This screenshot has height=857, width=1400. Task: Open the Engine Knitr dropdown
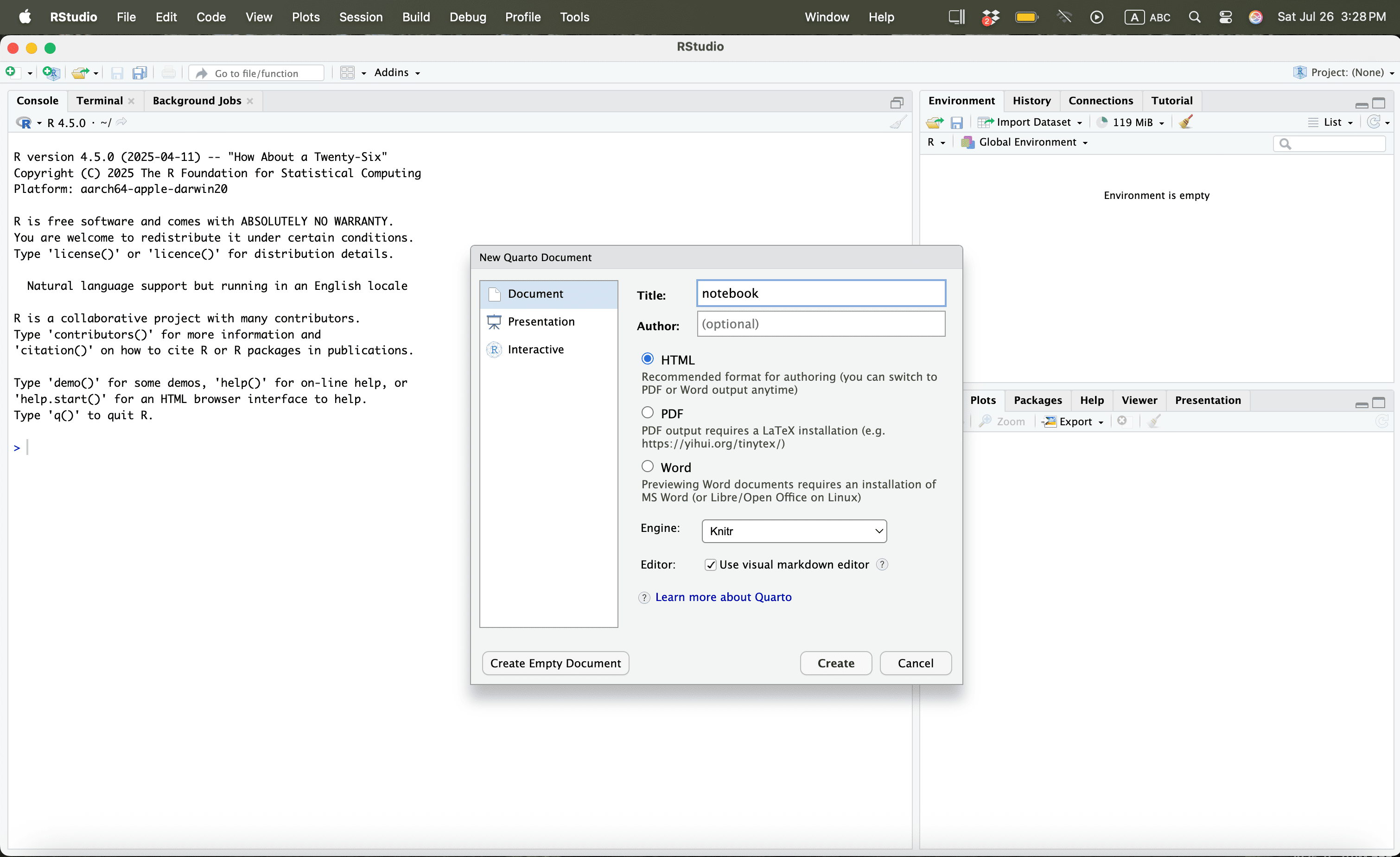[x=794, y=531]
